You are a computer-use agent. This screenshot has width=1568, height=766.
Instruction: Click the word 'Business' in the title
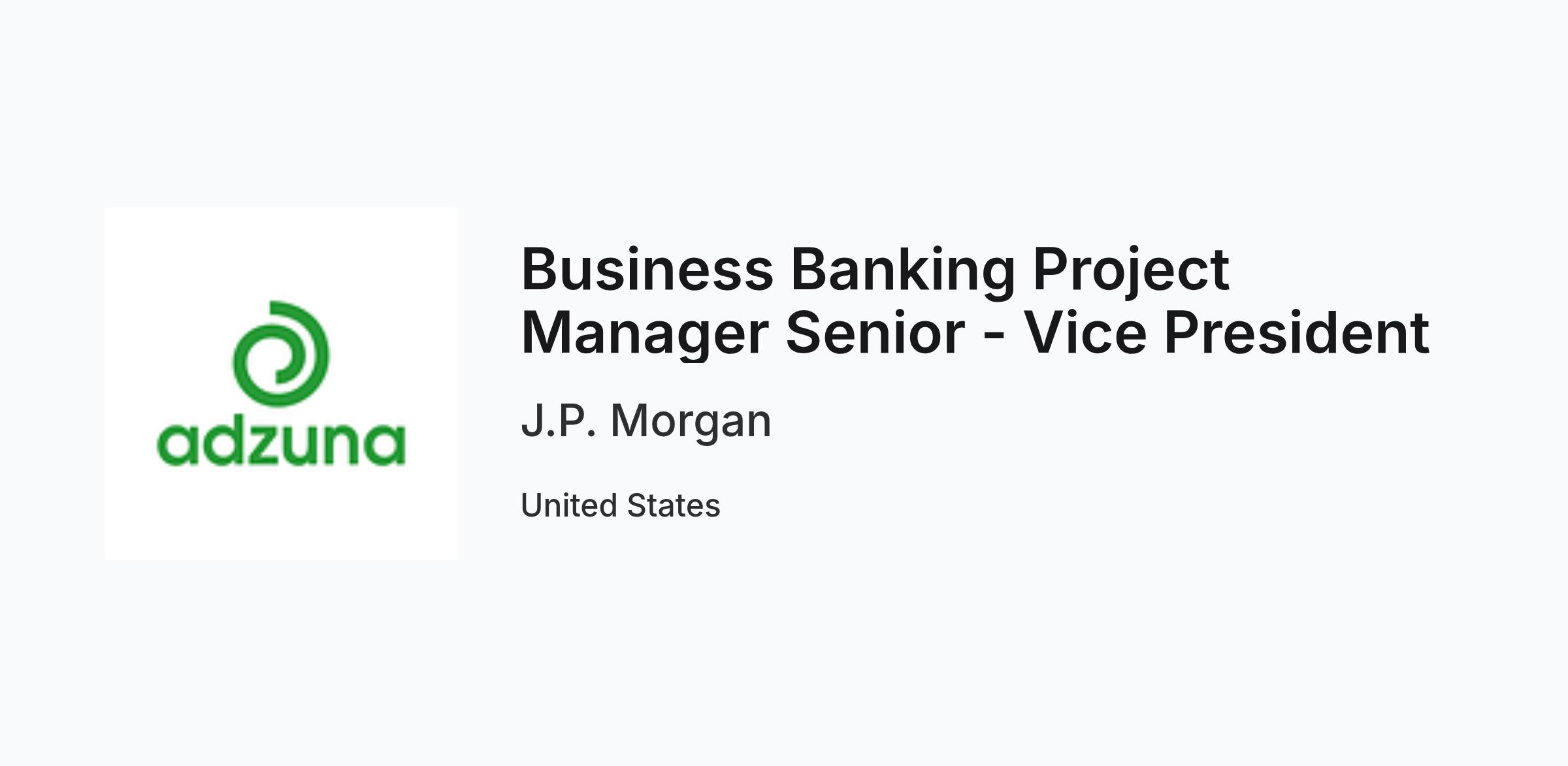tap(647, 269)
